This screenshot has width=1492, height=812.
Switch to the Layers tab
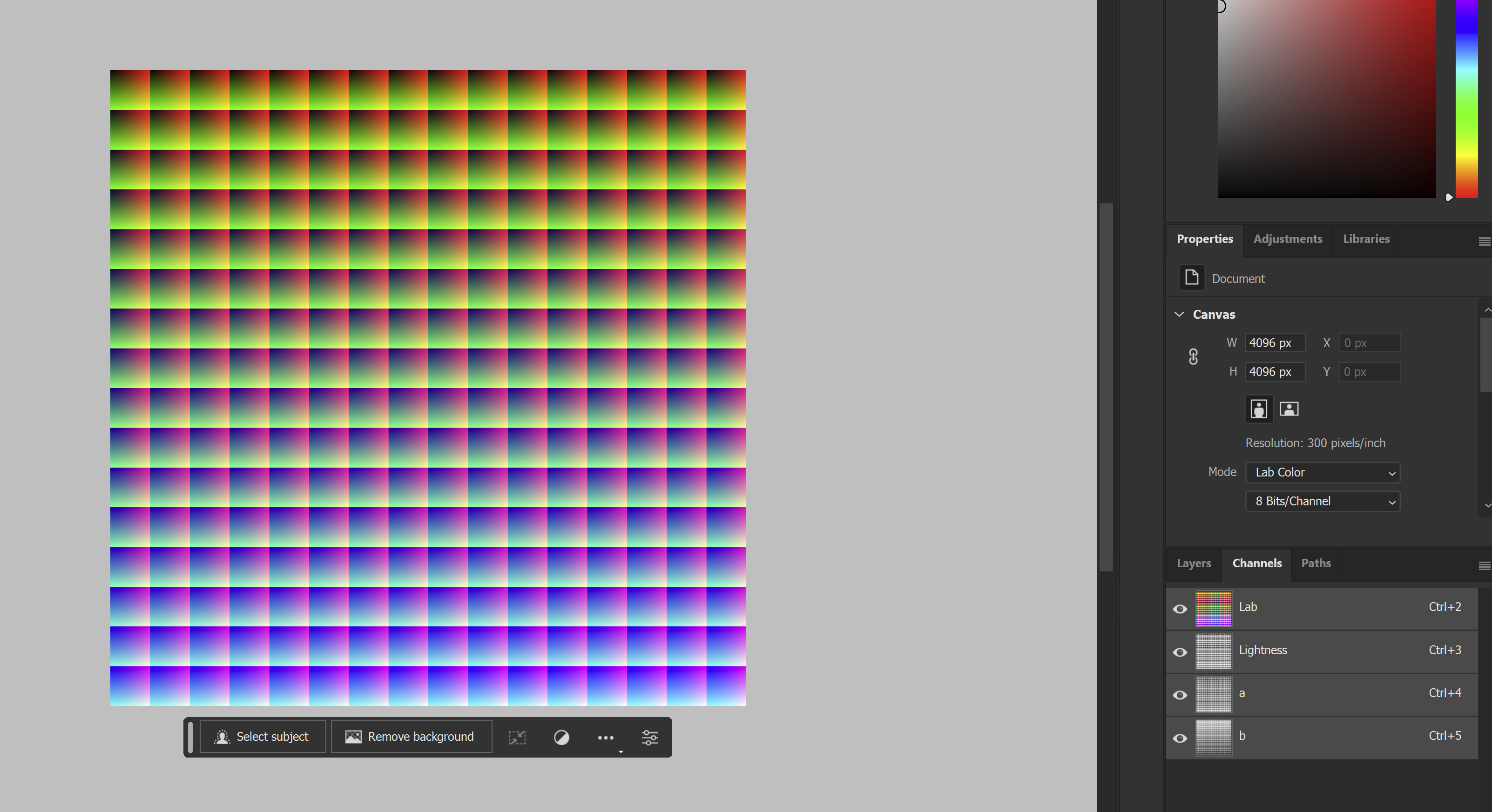tap(1194, 563)
